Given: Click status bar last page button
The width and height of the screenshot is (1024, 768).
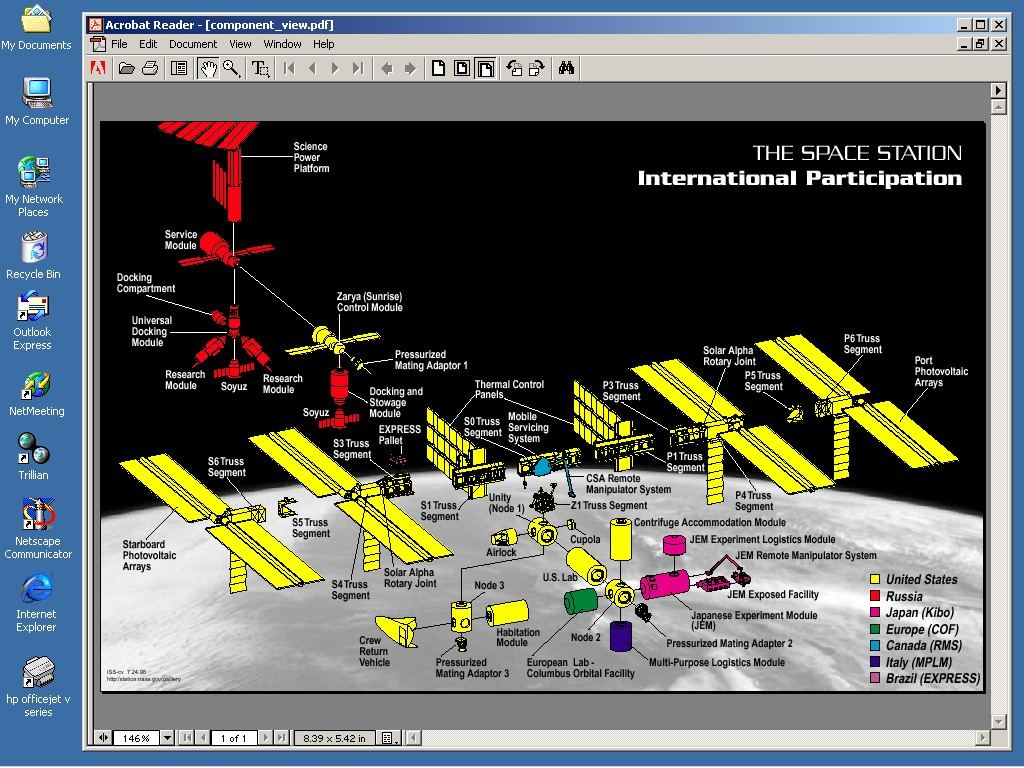Looking at the screenshot, I should coord(281,738).
